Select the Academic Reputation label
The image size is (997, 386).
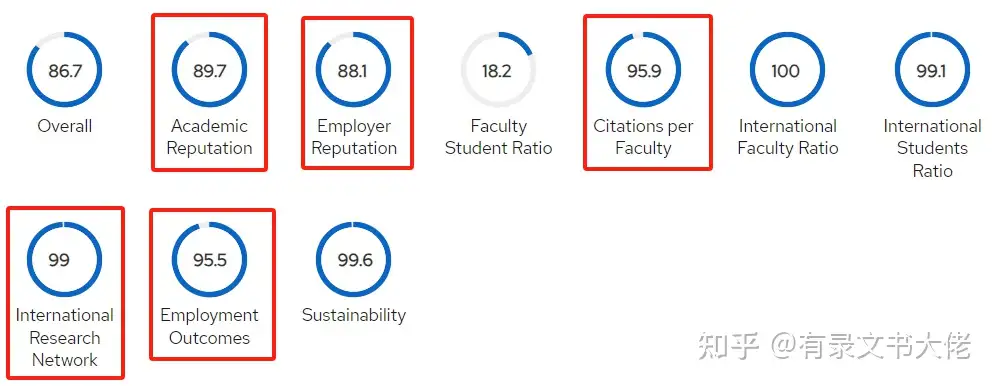[209, 137]
